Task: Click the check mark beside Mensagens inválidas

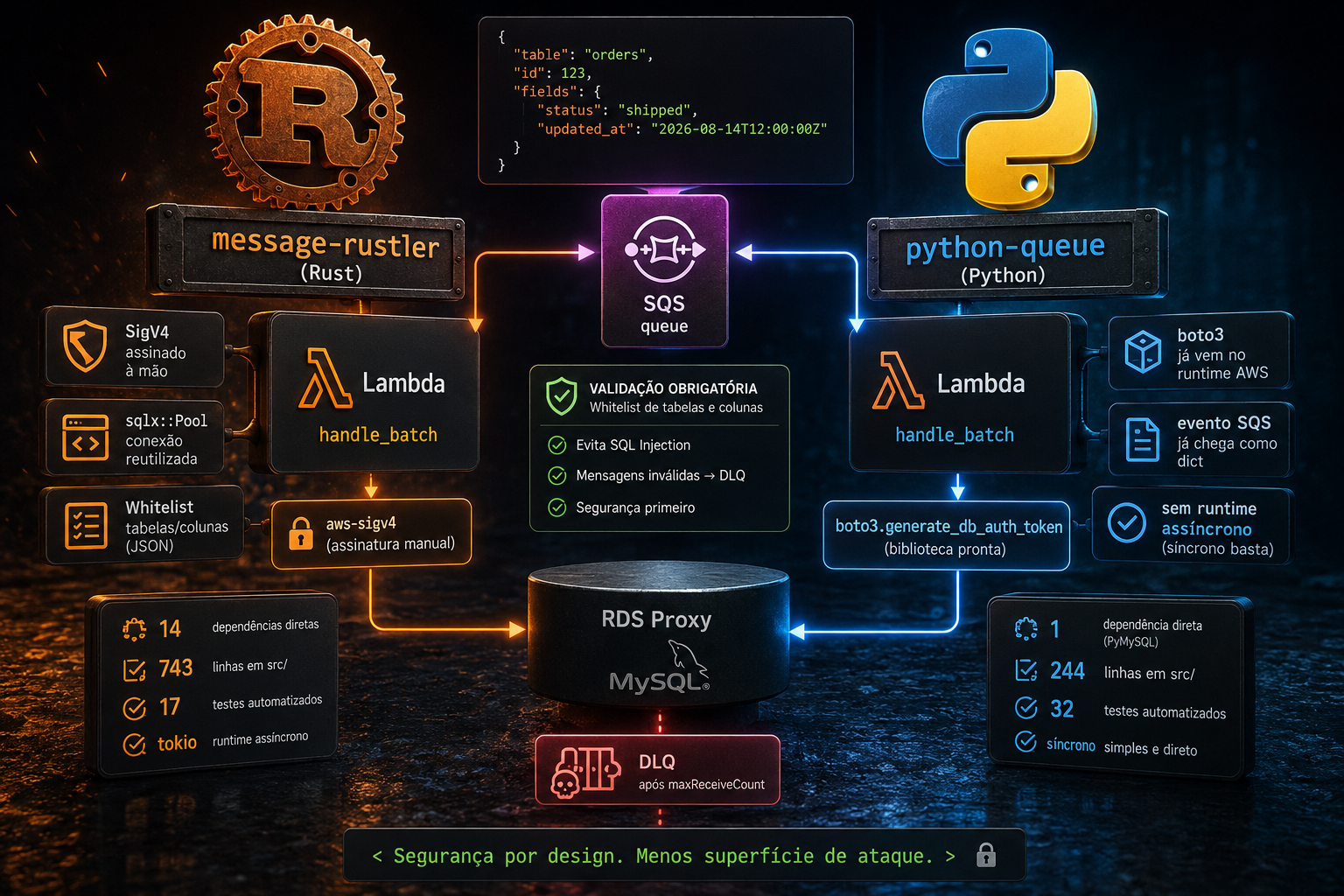Action: tap(556, 476)
